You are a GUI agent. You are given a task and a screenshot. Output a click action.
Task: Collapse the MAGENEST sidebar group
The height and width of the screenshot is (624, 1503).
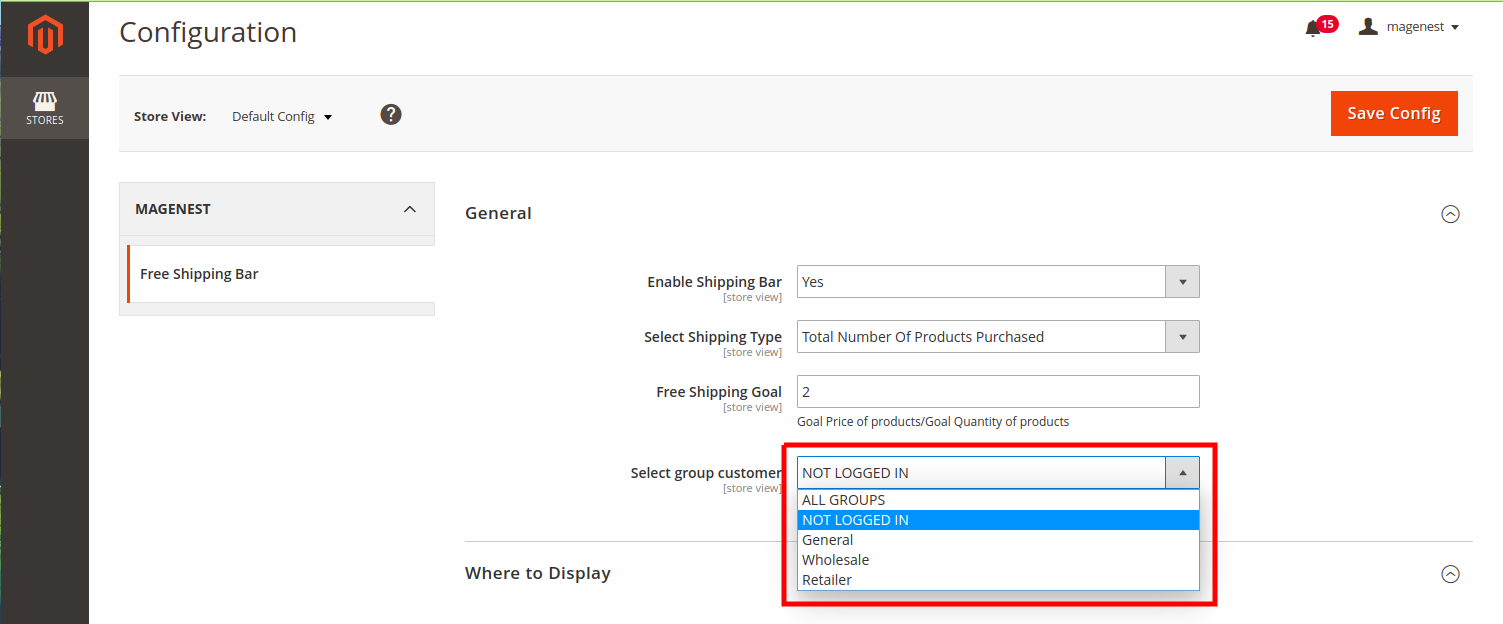(x=409, y=209)
